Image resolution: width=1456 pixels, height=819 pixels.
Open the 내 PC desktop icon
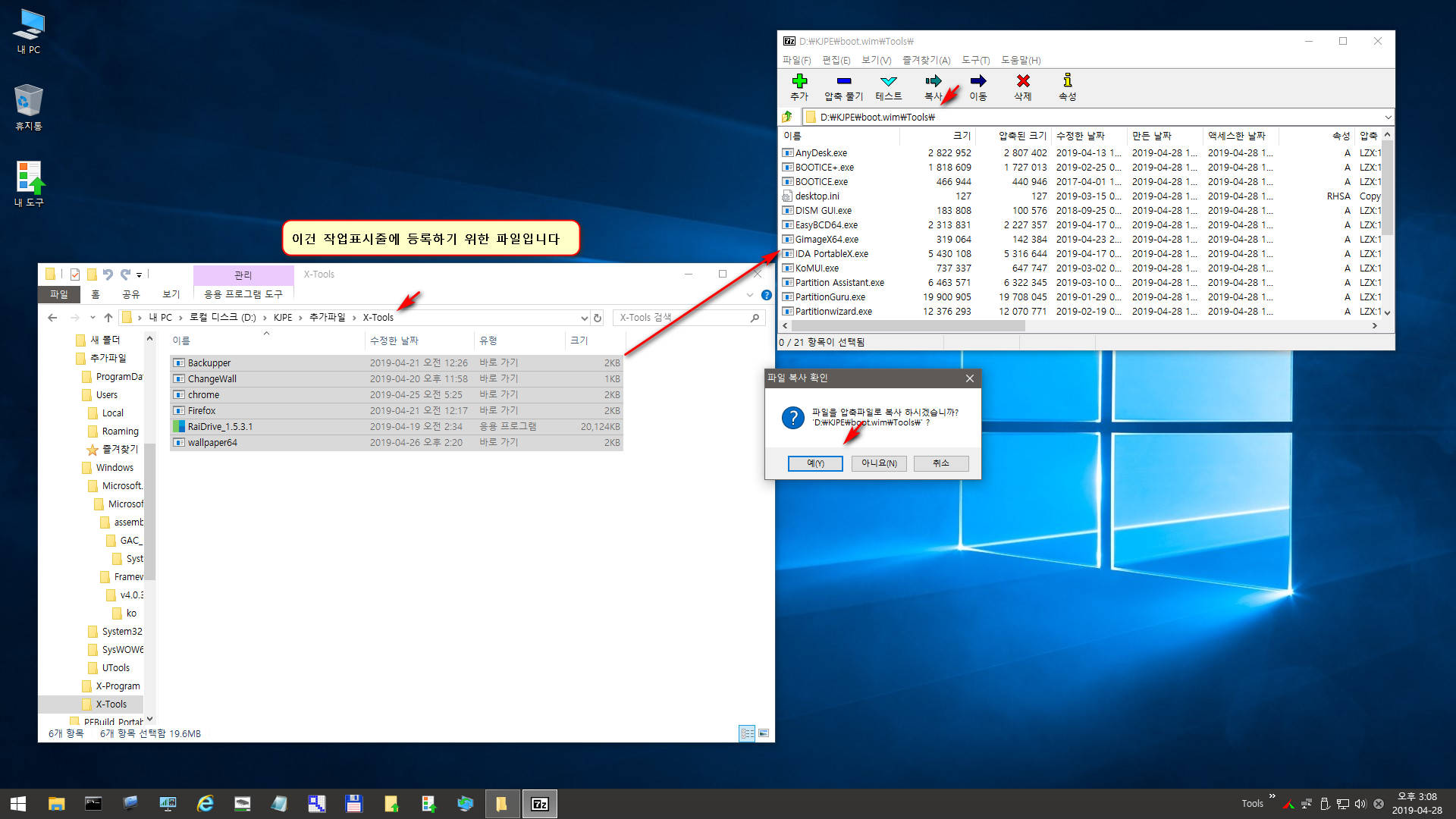[29, 31]
